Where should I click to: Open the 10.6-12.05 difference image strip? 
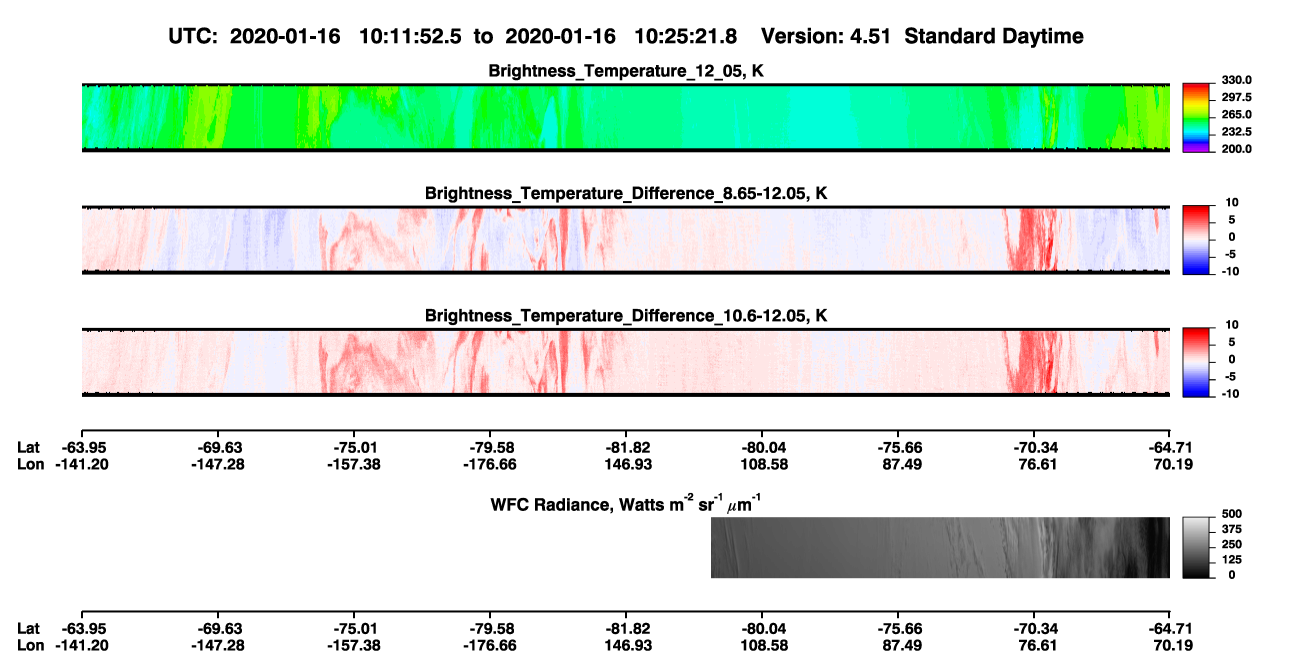pos(625,362)
